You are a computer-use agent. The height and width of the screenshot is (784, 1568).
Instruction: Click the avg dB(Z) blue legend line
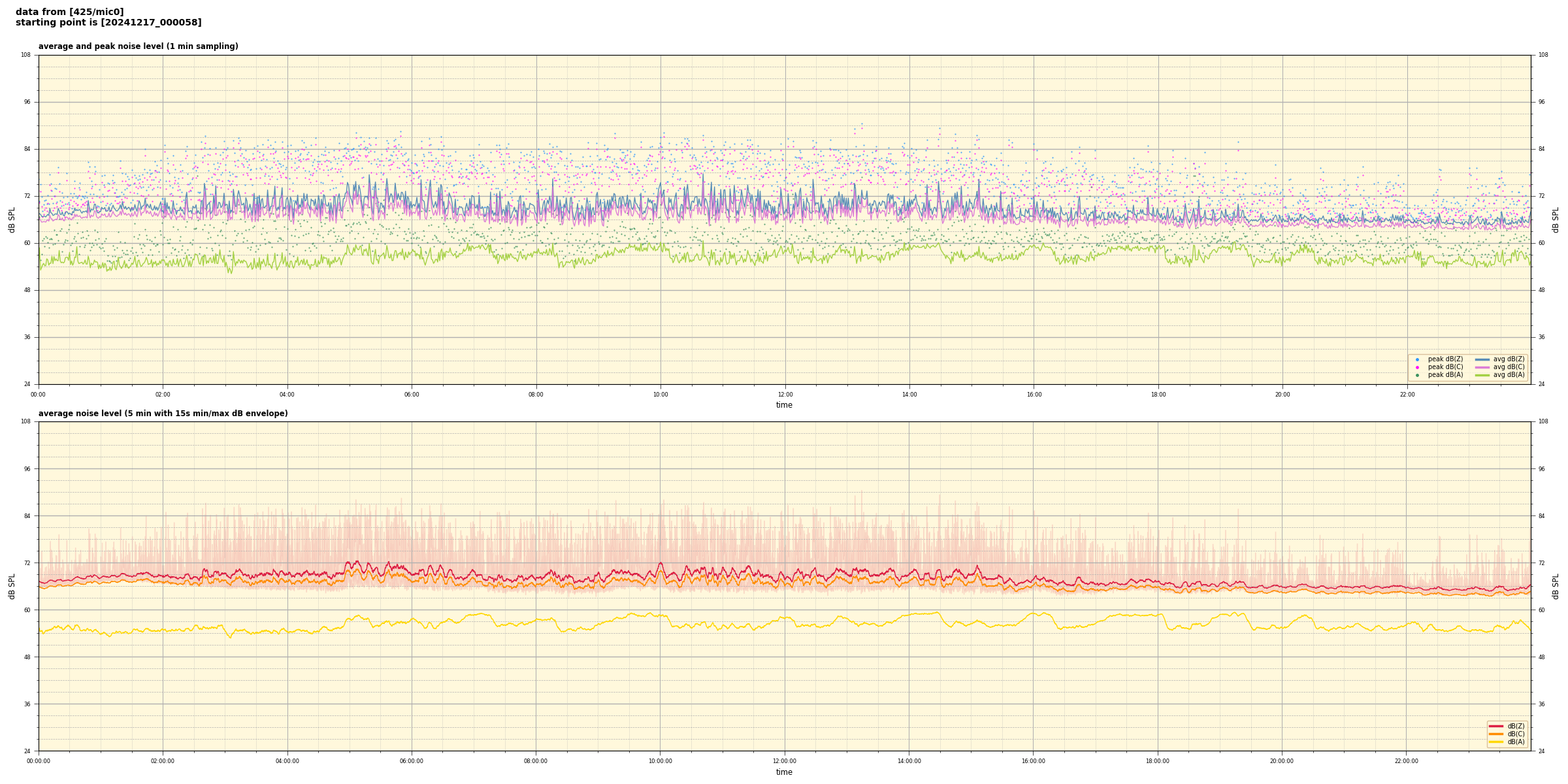click(1482, 359)
